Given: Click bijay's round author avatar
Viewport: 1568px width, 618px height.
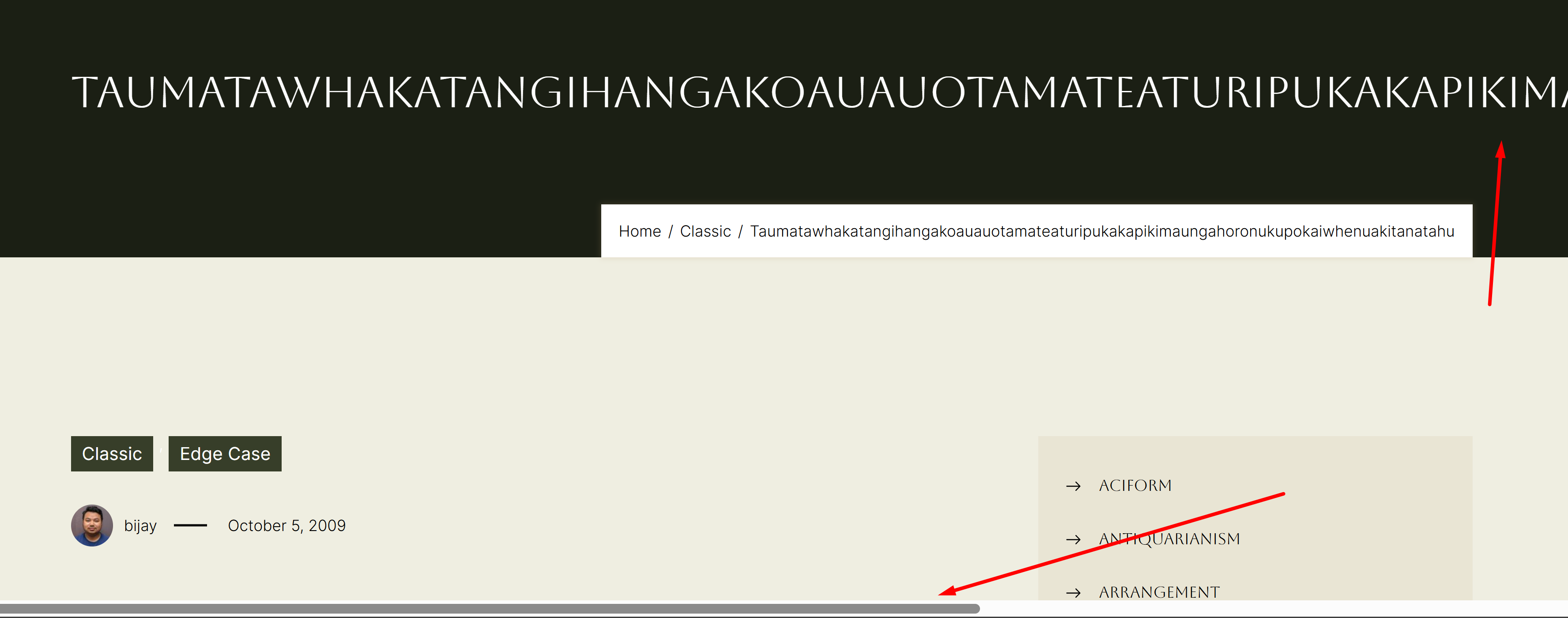Looking at the screenshot, I should coord(92,525).
